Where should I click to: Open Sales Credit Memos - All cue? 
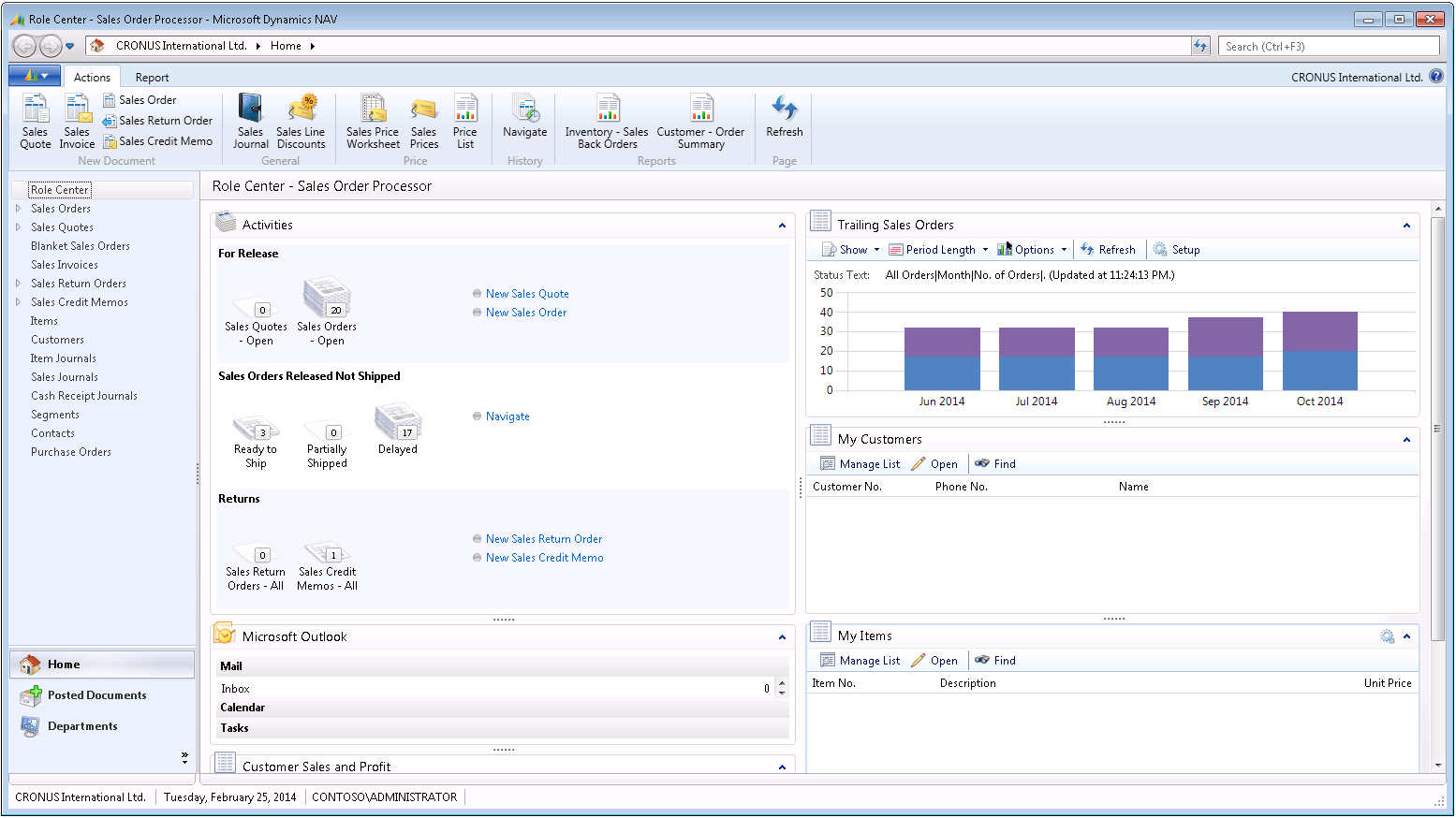tap(327, 566)
